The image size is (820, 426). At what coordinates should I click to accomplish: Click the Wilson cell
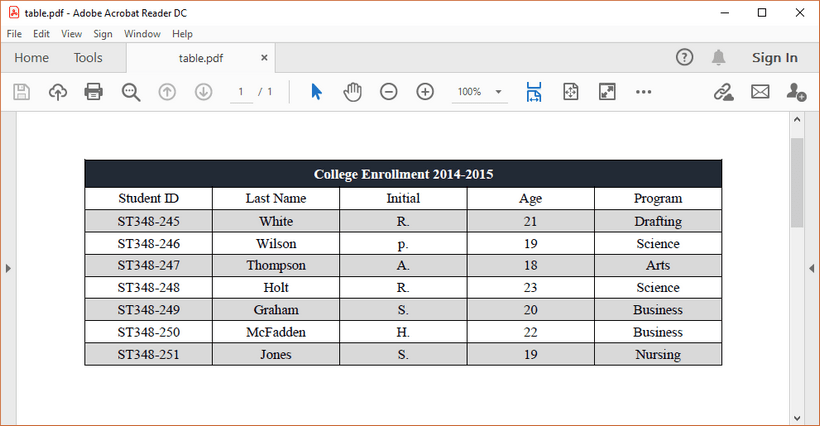276,244
